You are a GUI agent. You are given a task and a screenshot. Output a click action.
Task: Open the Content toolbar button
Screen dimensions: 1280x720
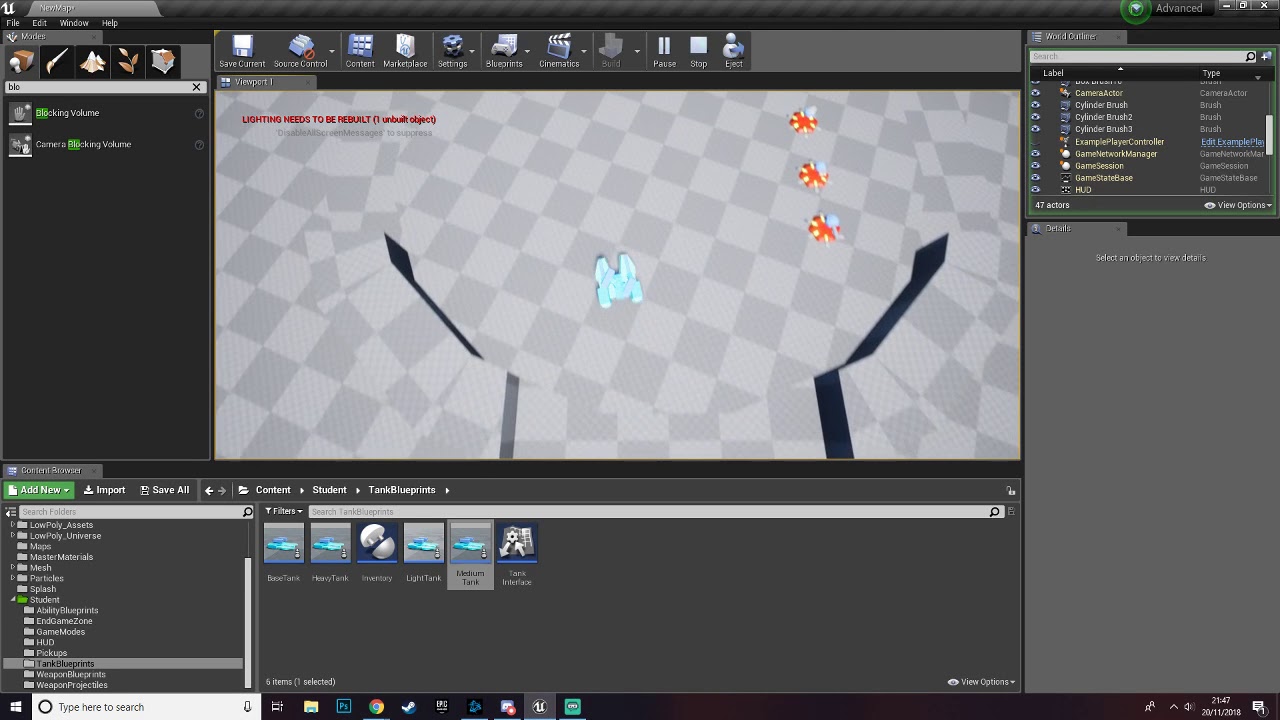pos(360,52)
